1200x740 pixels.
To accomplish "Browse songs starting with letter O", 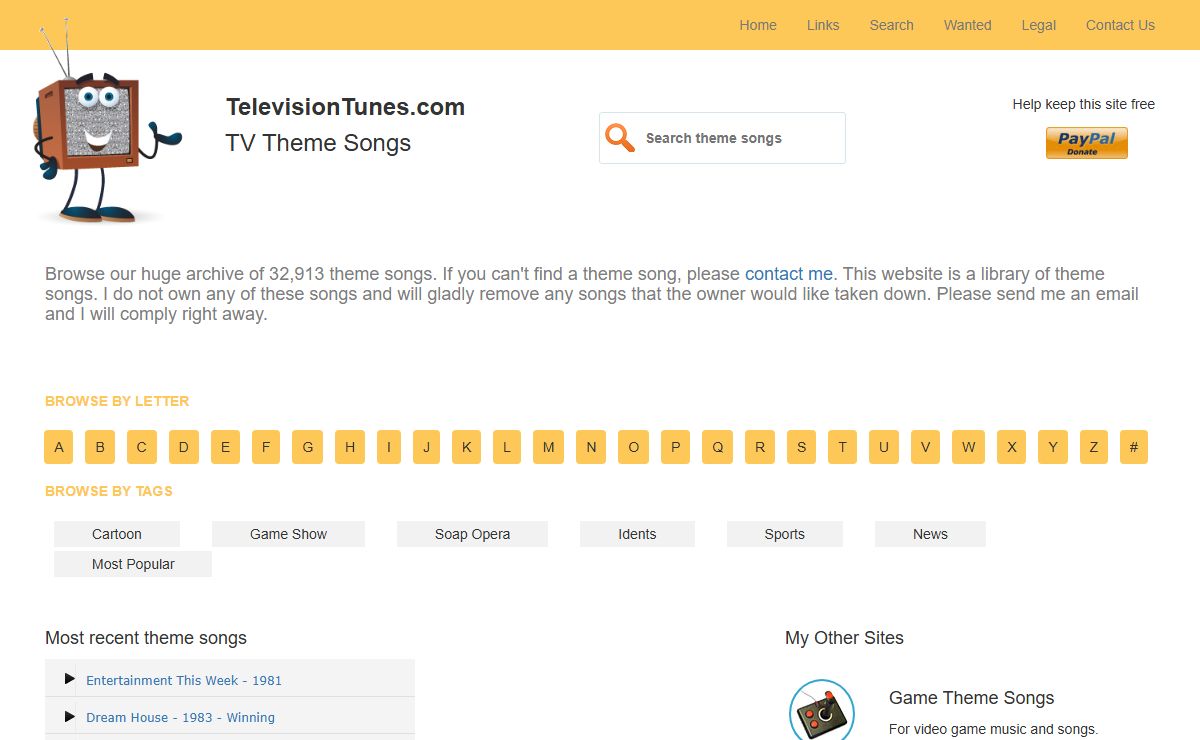I will [x=633, y=447].
